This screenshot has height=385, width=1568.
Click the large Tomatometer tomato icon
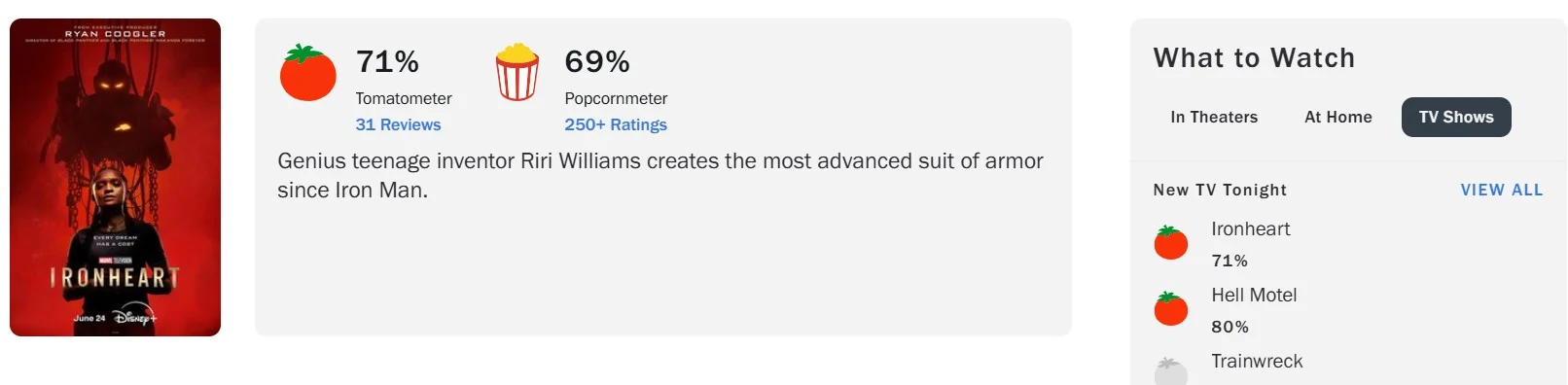307,73
